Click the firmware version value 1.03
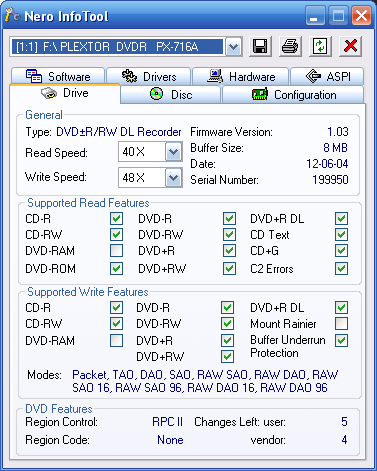Screen dimensions: 377x471 click(338, 132)
